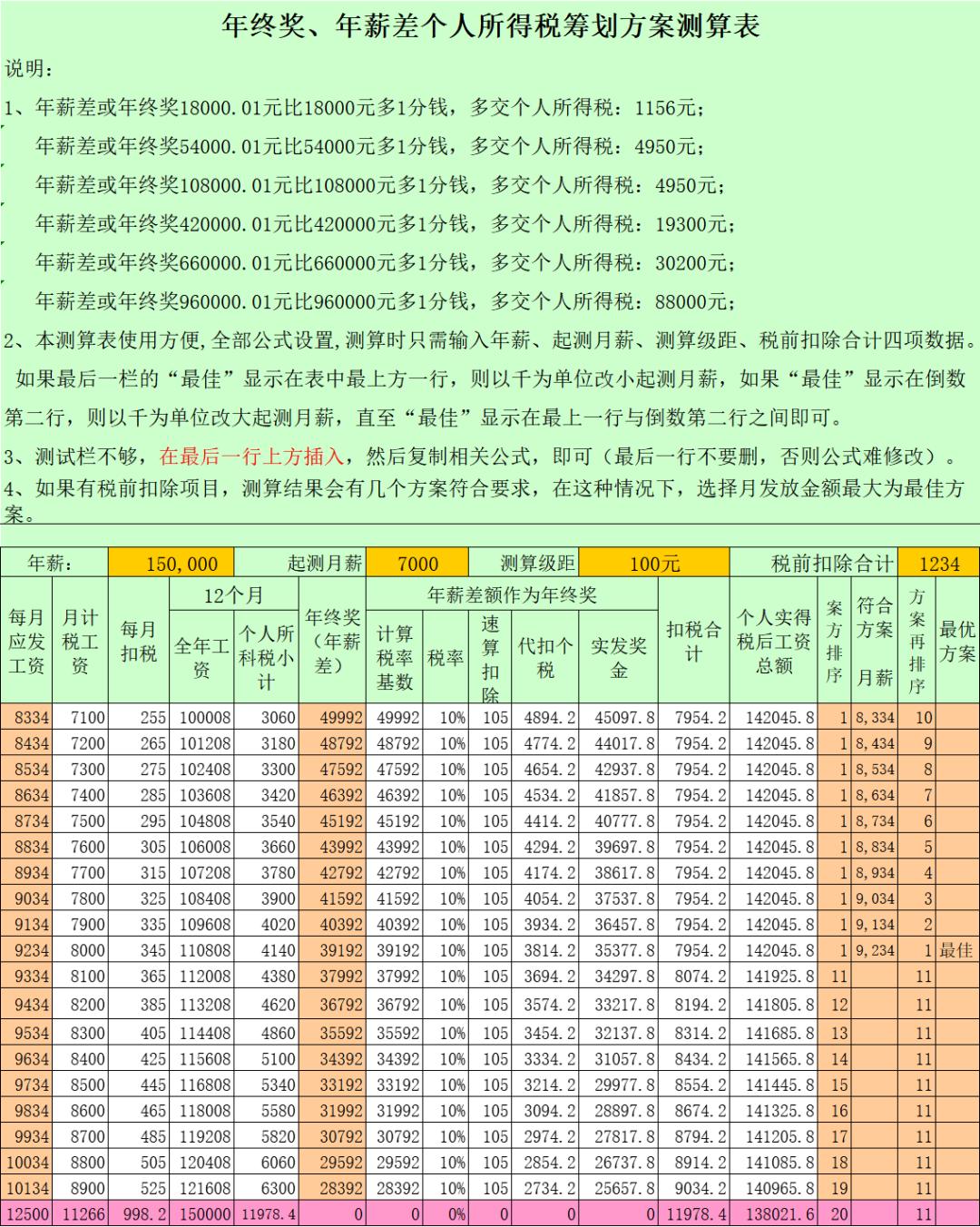Select the 年薪差额作为年终奖 merged header
Image resolution: width=980 pixels, height=1227 pixels.
(511, 595)
